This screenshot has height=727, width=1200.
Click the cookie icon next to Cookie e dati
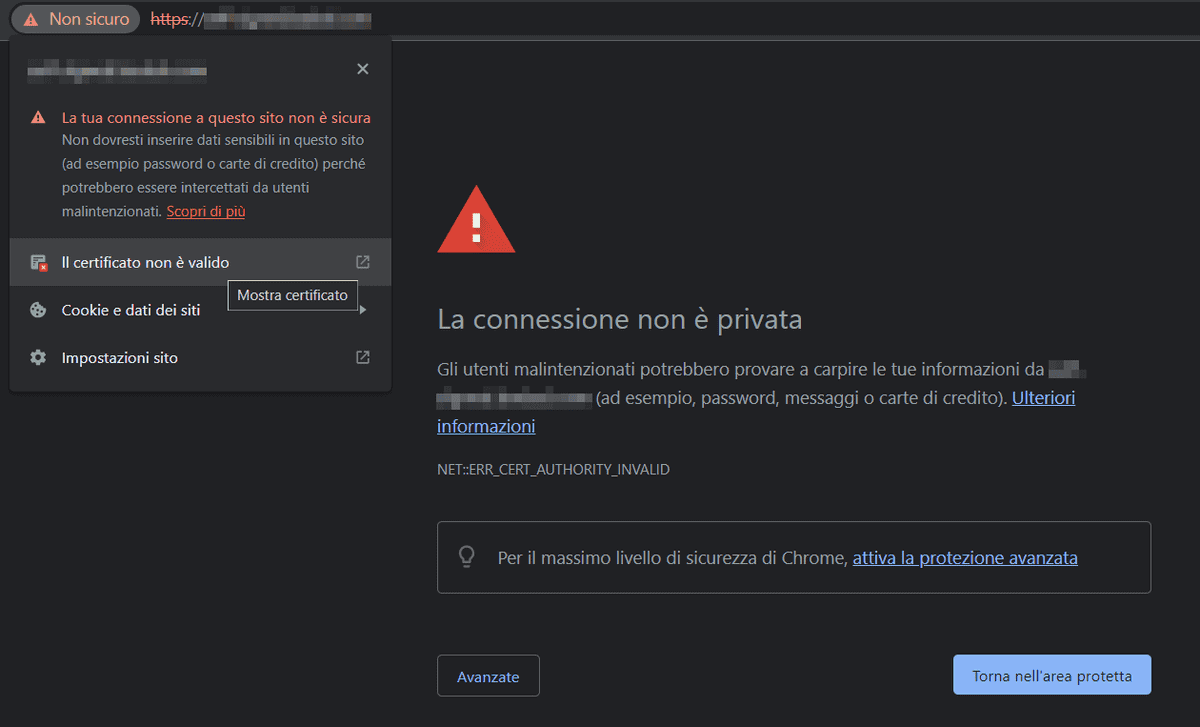click(37, 310)
